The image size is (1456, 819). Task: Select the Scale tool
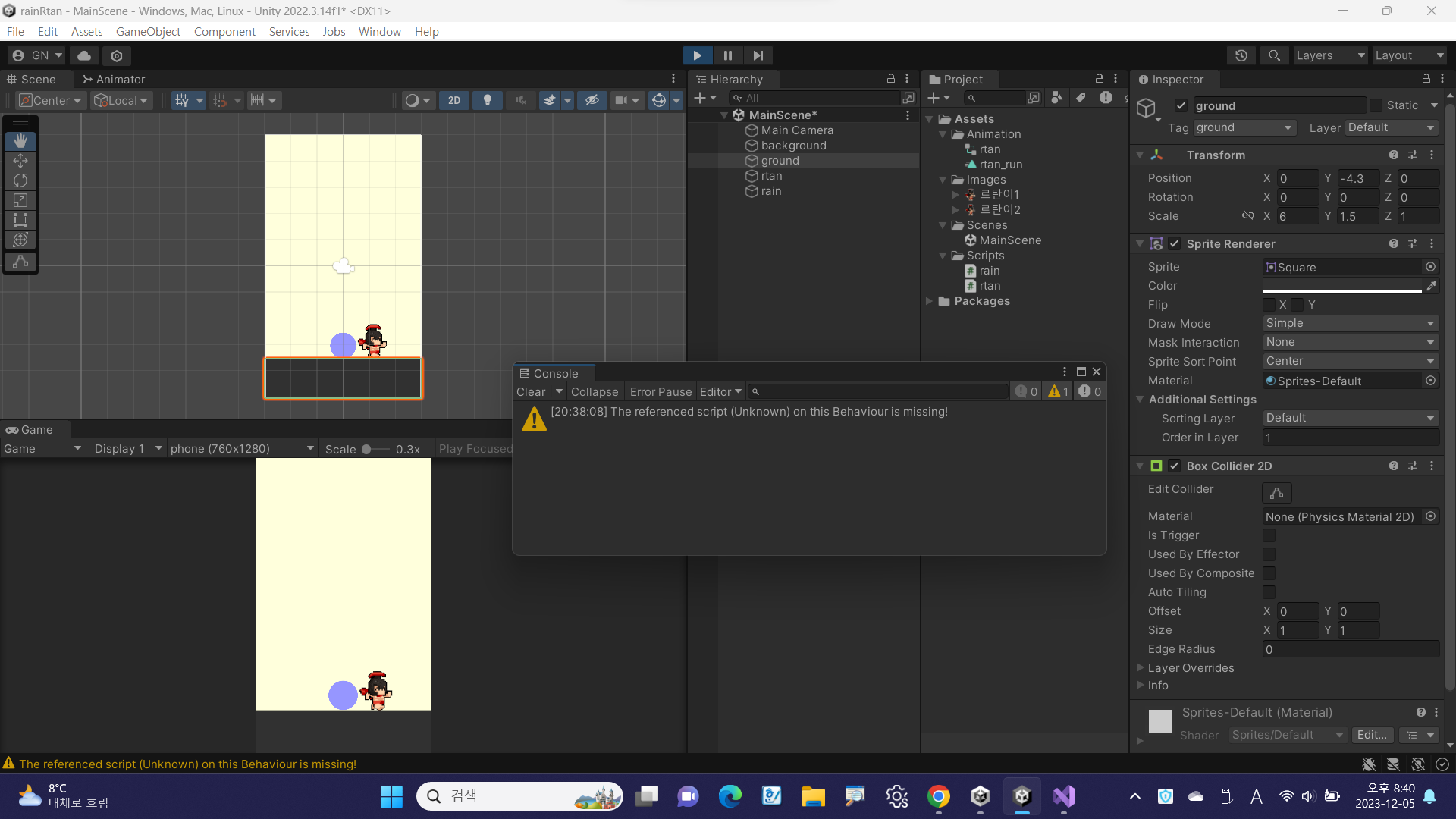[x=20, y=200]
